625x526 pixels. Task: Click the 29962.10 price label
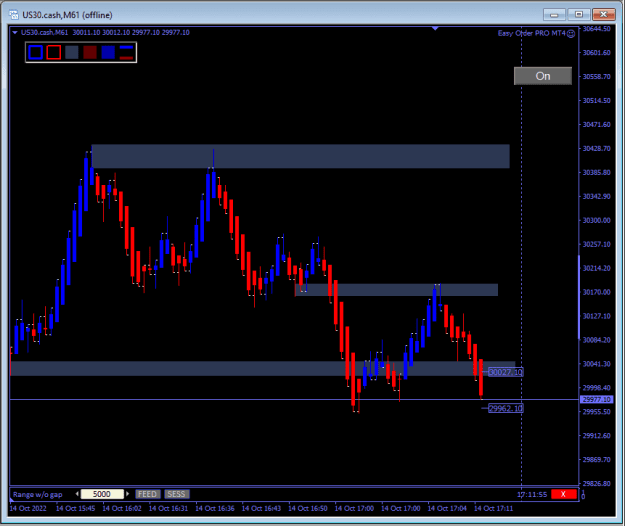tap(505, 408)
